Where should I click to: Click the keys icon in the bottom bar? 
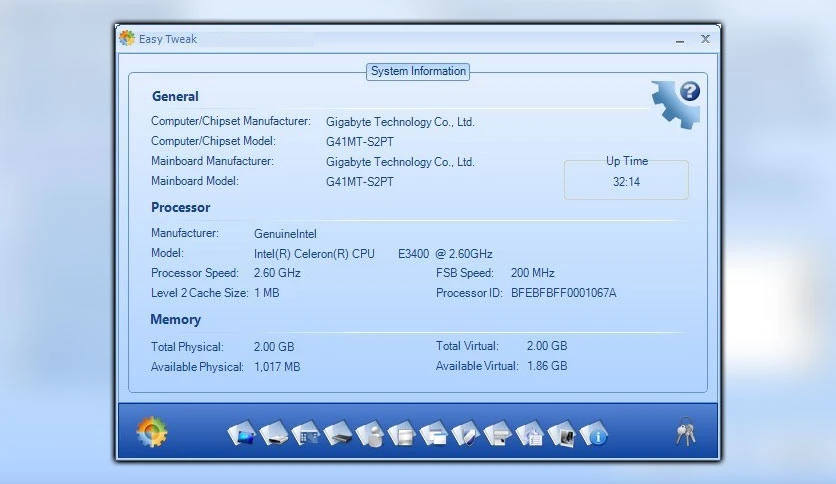click(x=686, y=431)
